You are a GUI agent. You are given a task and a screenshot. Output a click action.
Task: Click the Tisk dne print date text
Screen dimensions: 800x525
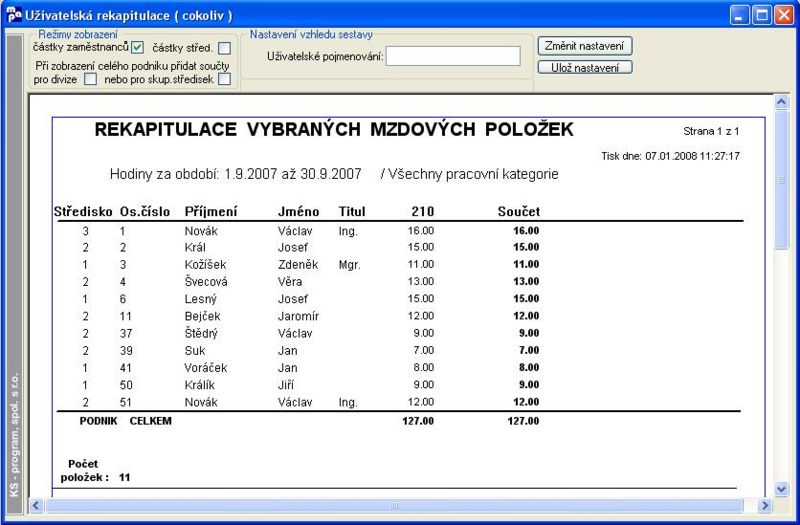pyautogui.click(x=670, y=156)
